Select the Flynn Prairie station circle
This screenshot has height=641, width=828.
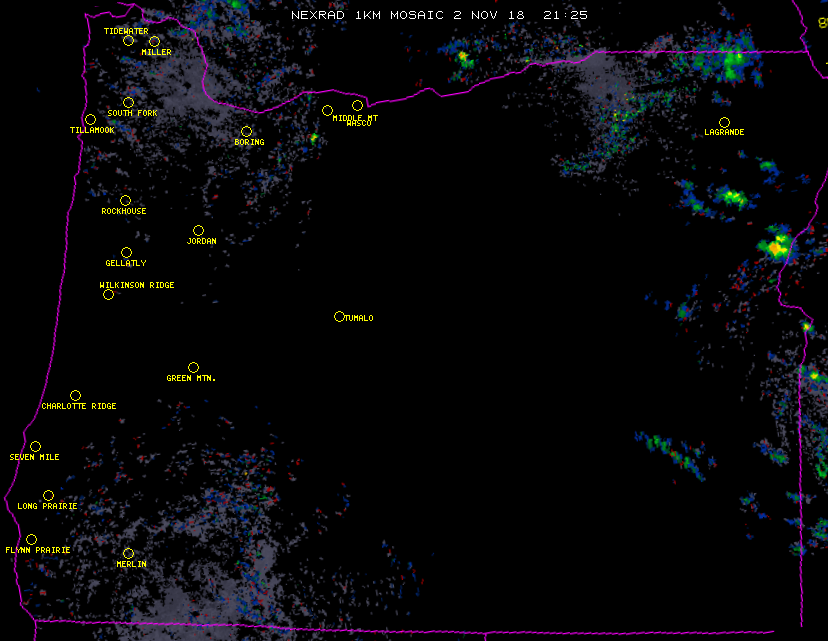(x=31, y=539)
